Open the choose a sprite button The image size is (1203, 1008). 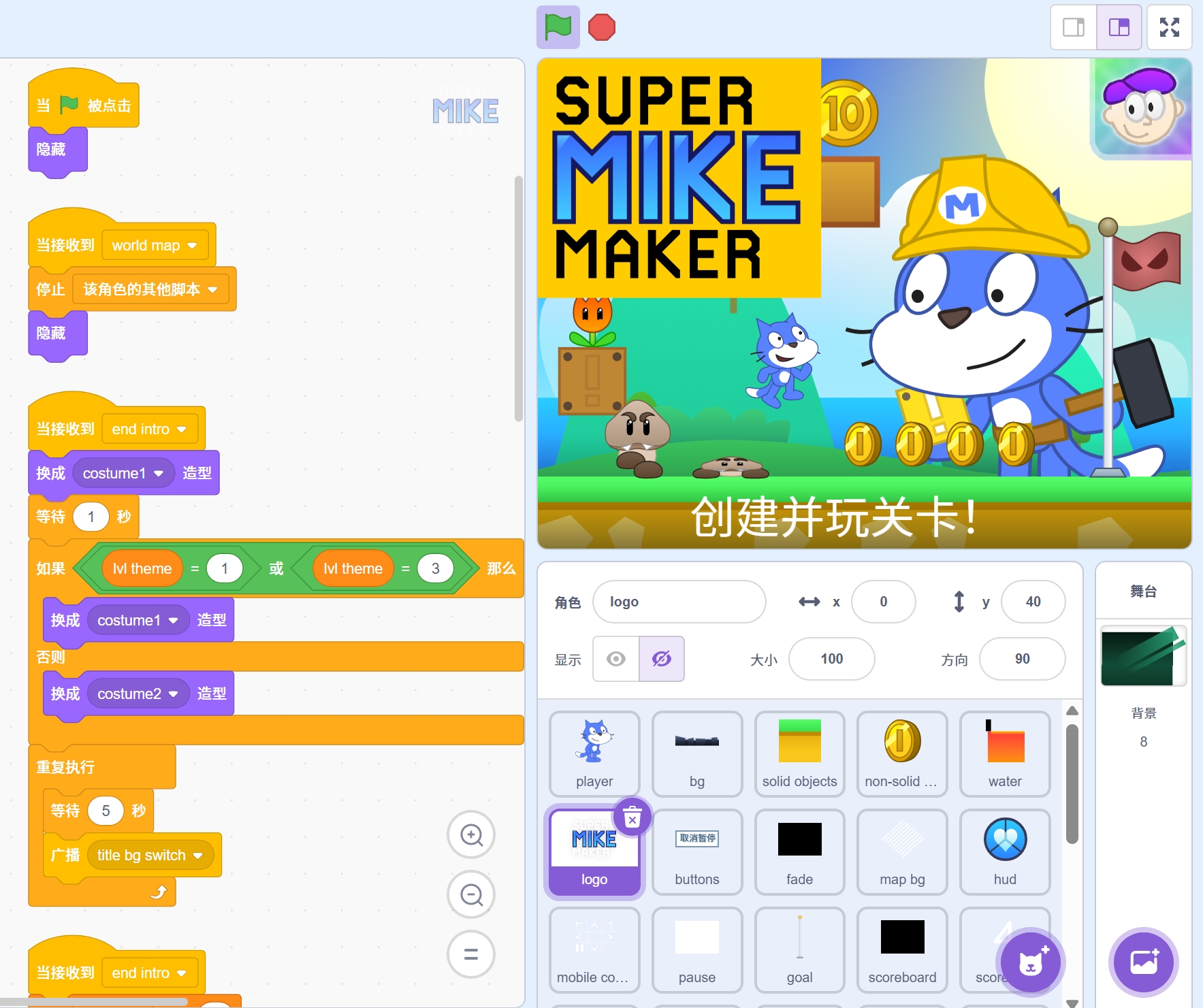coord(1030,962)
